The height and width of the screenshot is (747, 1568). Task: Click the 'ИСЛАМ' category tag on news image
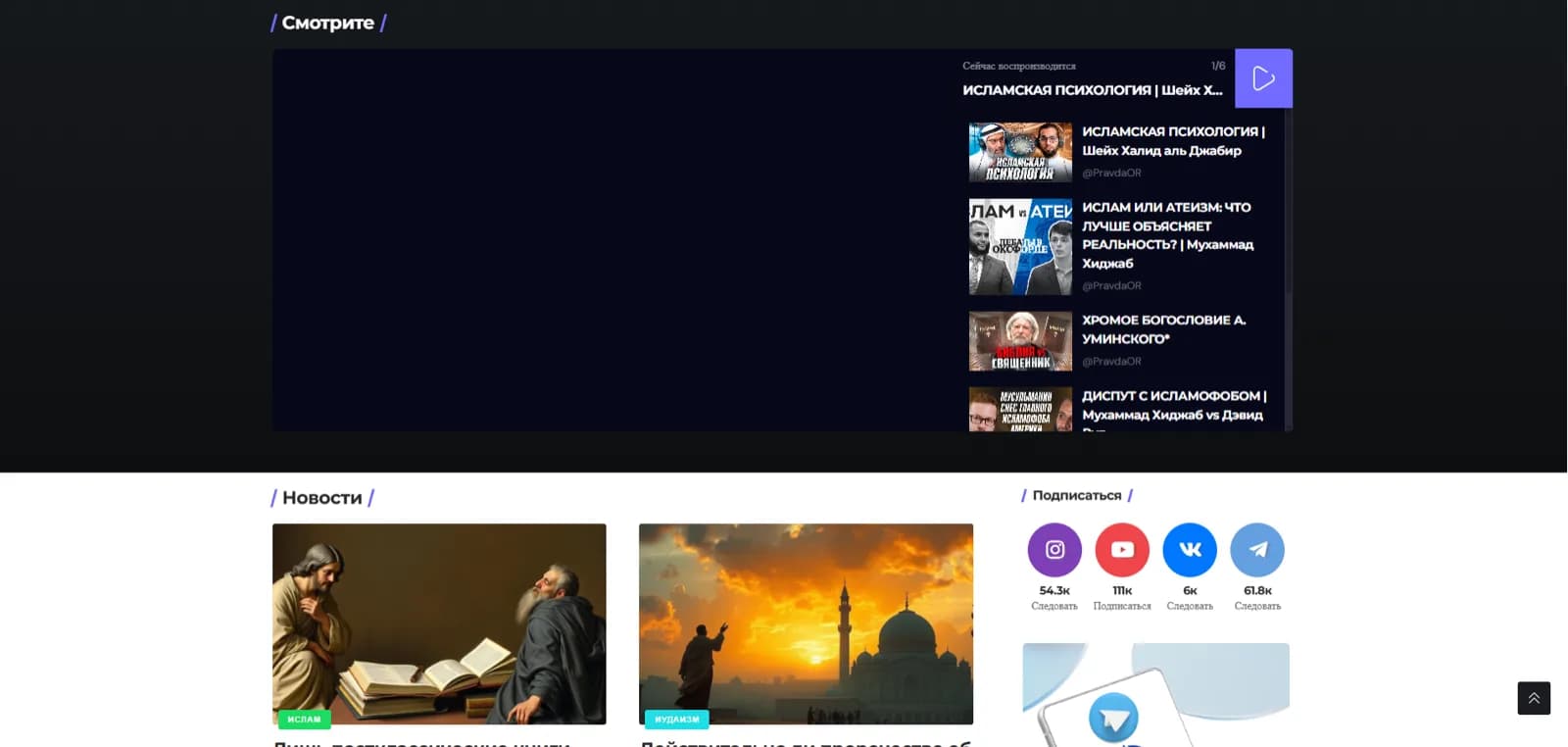[x=304, y=720]
